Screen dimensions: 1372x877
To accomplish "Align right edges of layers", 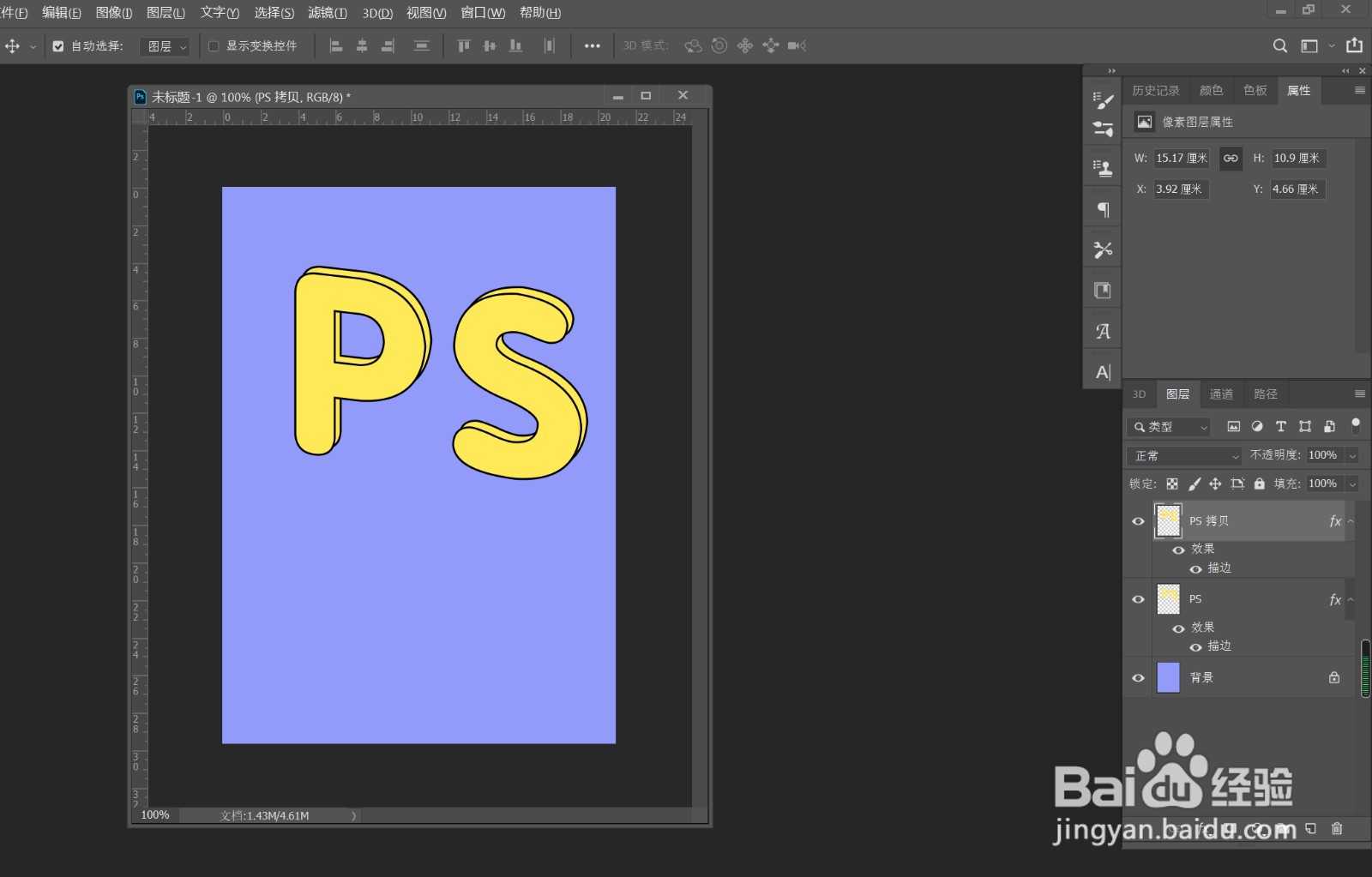I will pos(388,46).
